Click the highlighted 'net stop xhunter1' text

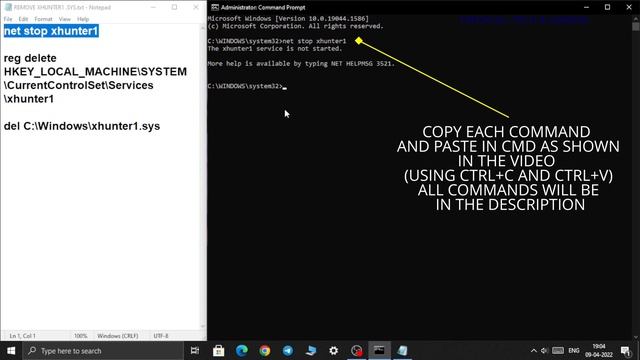[51, 31]
